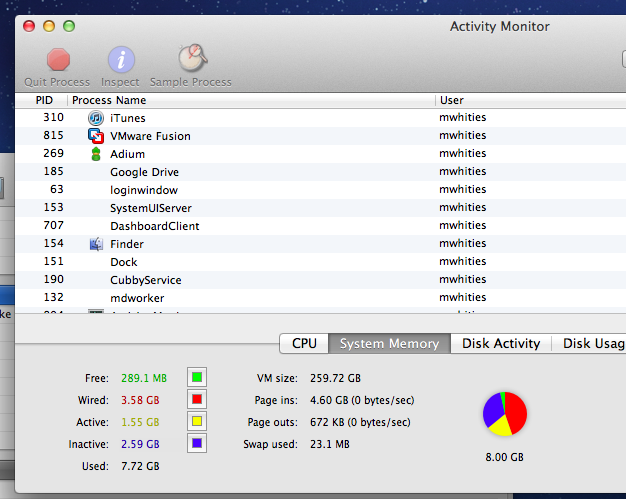Click PID 310 in the process list
This screenshot has width=626, height=499.
click(53, 117)
